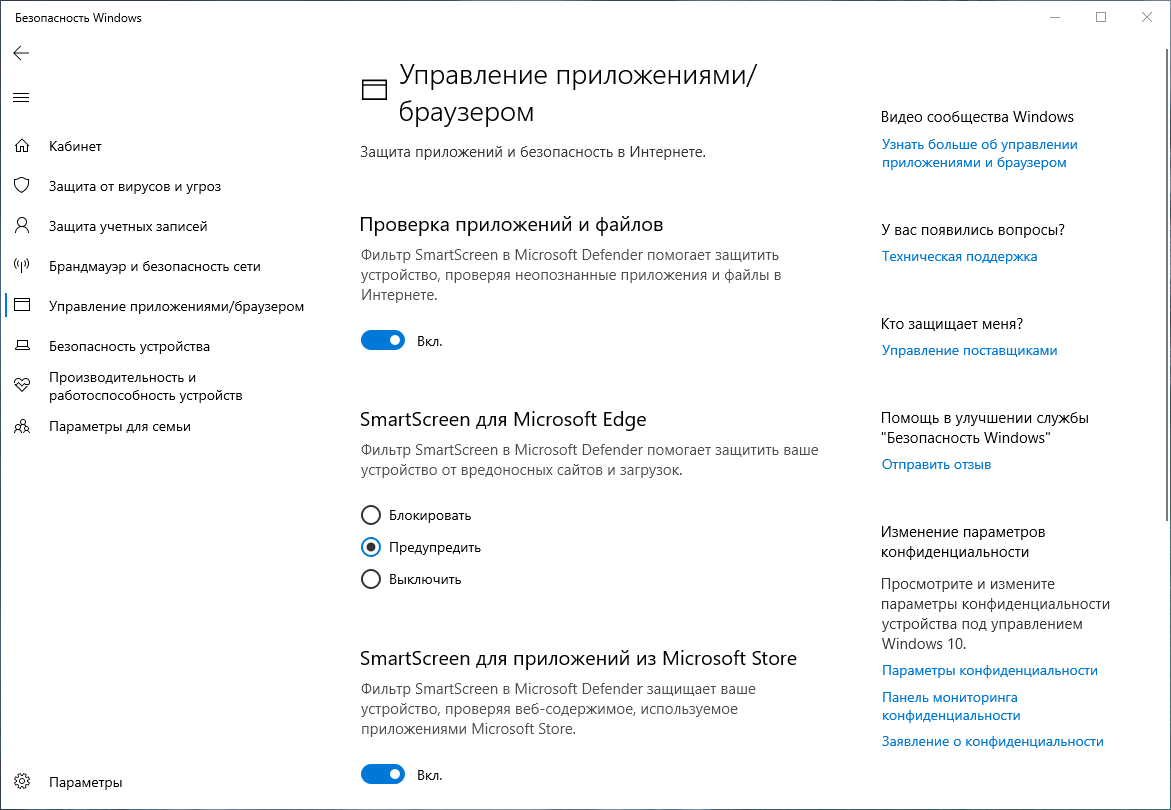Choose Выключить for SmartScreen для Microsoft Edge
1171x810 pixels.
[370, 579]
